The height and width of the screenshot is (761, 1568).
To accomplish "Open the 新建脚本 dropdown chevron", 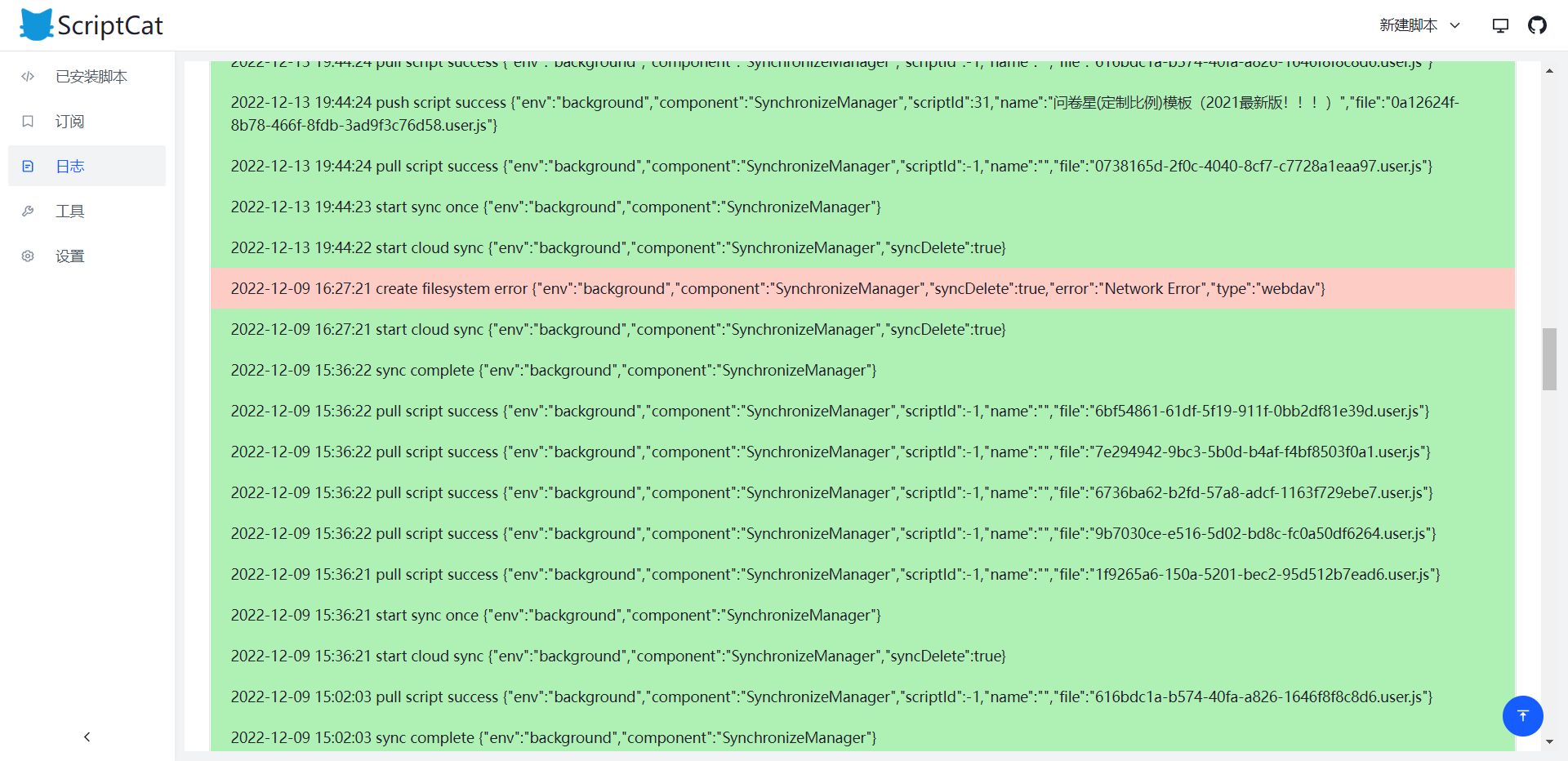I will [x=1455, y=25].
